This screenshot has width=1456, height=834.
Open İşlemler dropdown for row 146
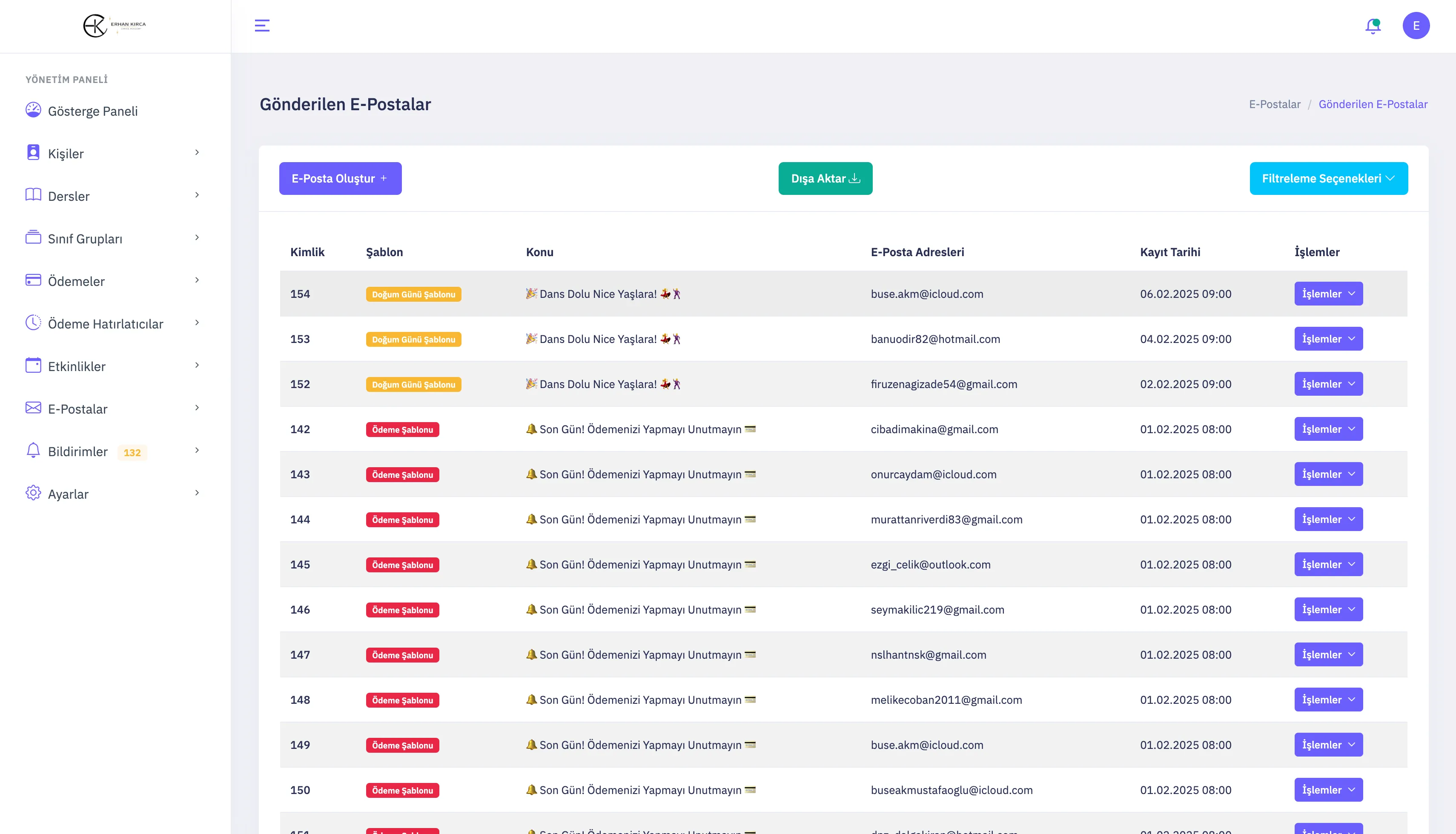(1328, 609)
